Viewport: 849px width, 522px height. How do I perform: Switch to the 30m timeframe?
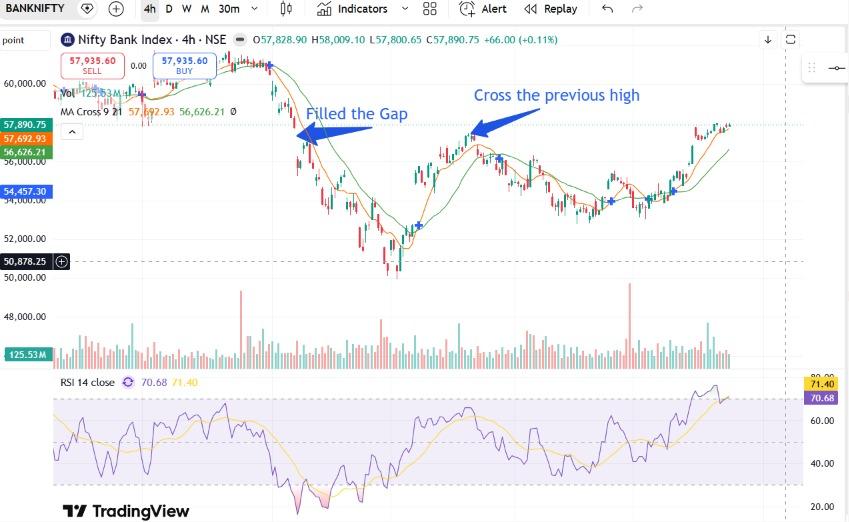click(229, 9)
